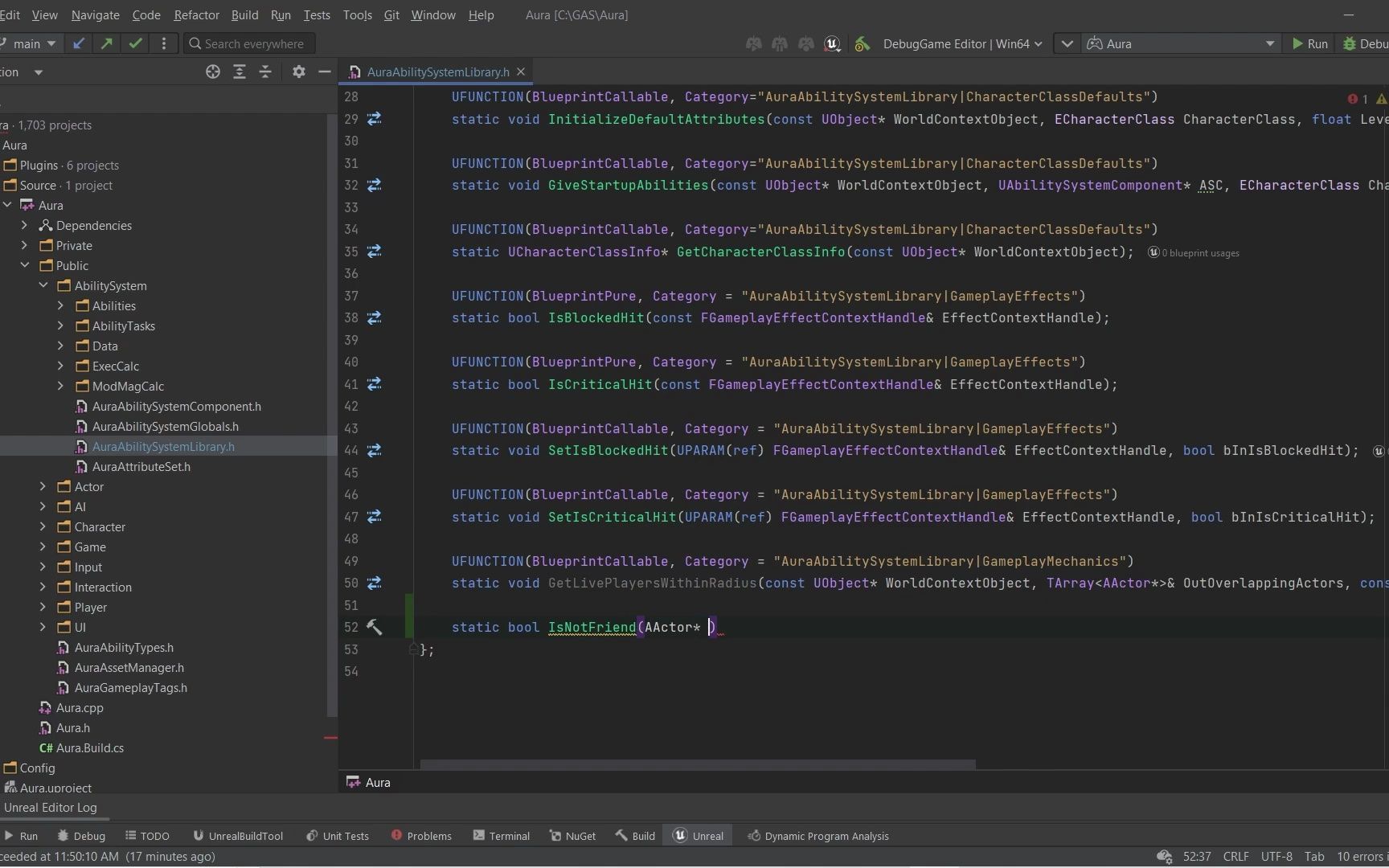Viewport: 1389px width, 868px height.
Task: Click the Aura breadcrumb below editor
Action: (x=369, y=783)
